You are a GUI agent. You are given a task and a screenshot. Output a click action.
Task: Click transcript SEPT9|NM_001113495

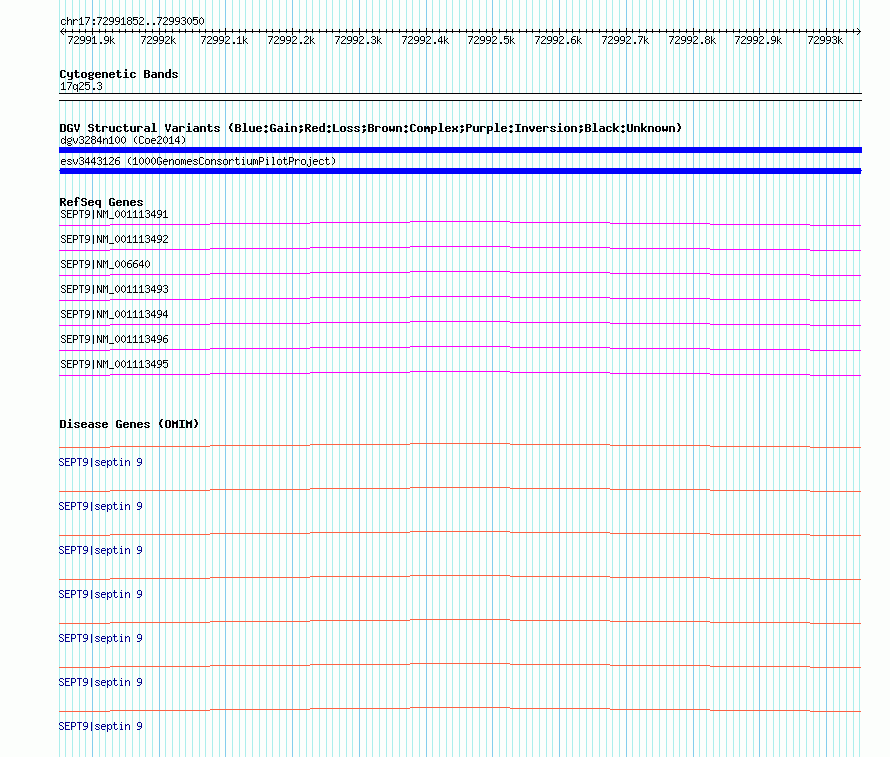[x=114, y=364]
